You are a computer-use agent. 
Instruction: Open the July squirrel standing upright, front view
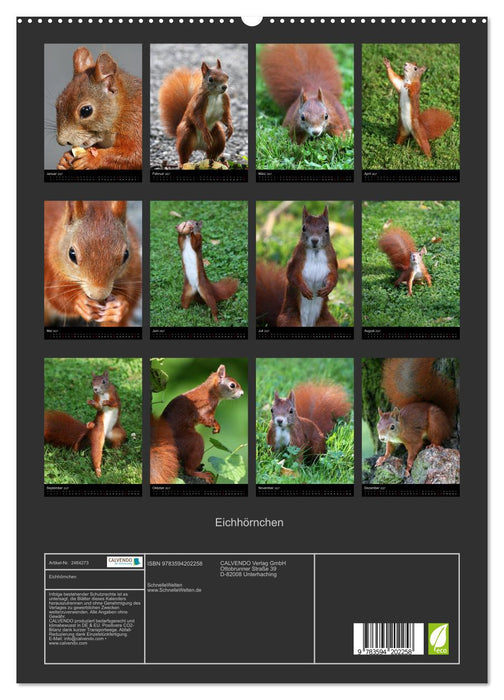[304, 264]
